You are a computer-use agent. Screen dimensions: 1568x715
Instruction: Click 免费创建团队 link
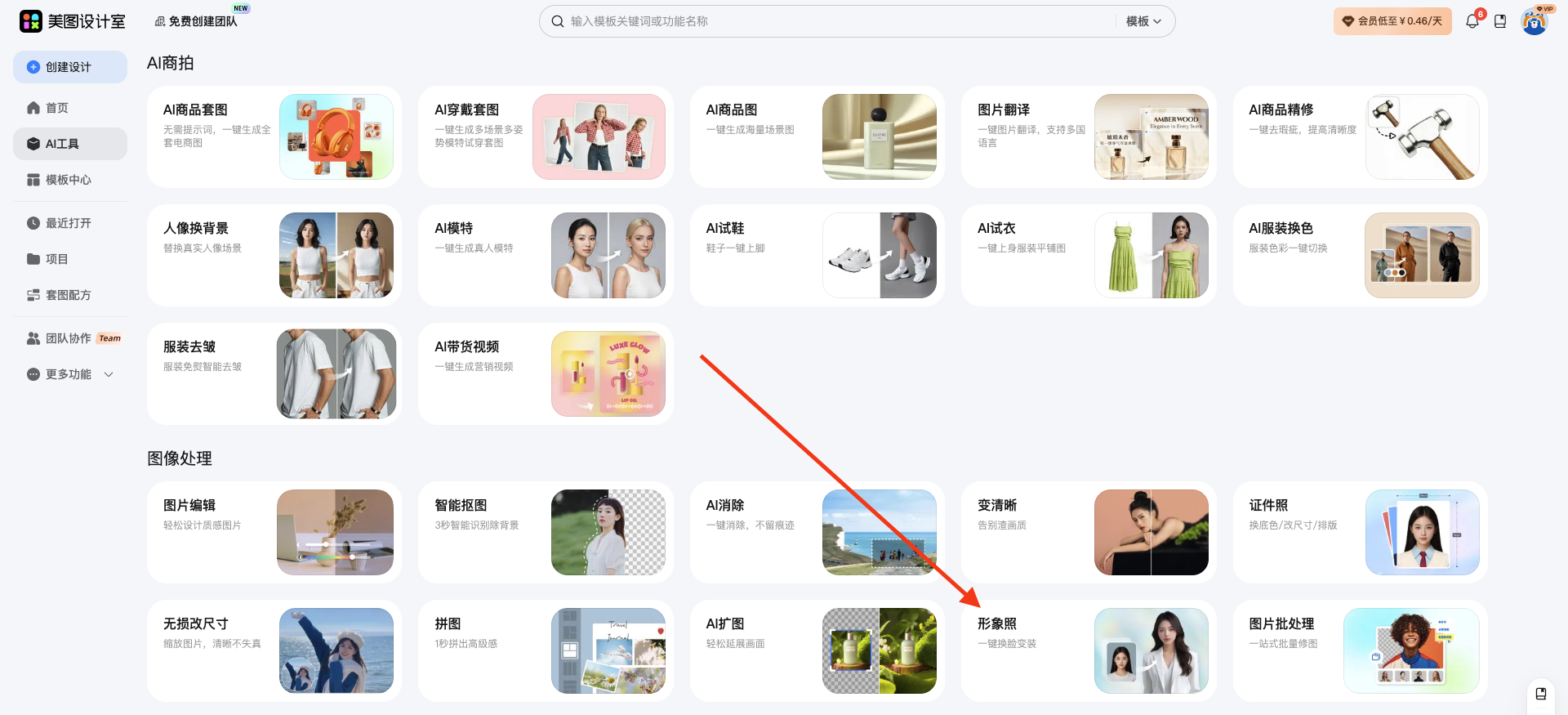(x=196, y=21)
